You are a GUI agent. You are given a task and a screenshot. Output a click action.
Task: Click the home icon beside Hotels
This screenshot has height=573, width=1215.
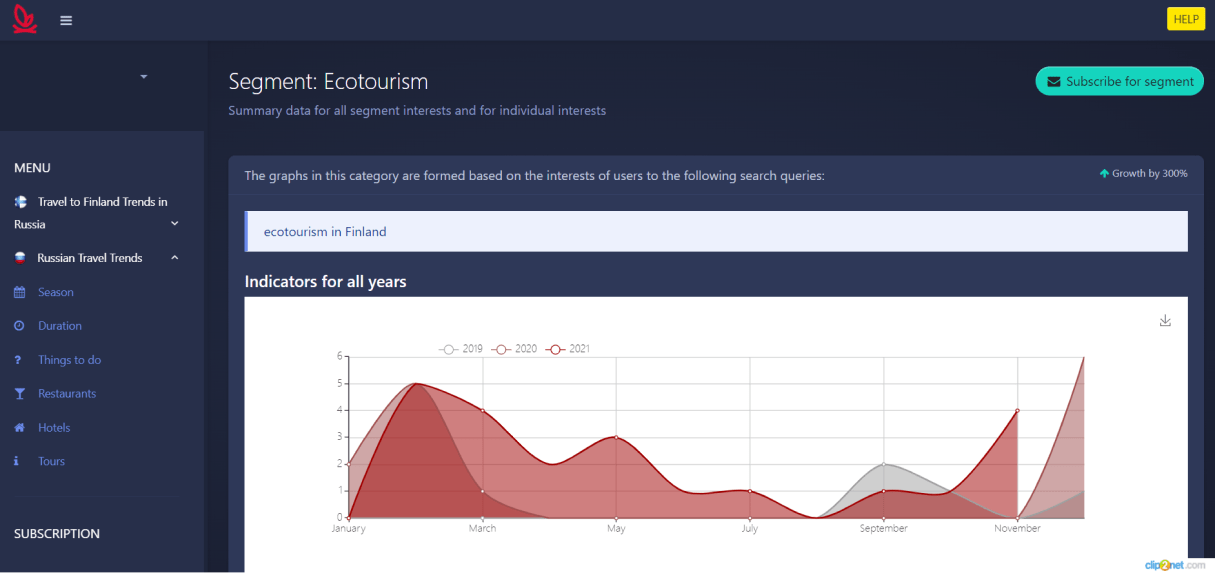click(x=19, y=428)
